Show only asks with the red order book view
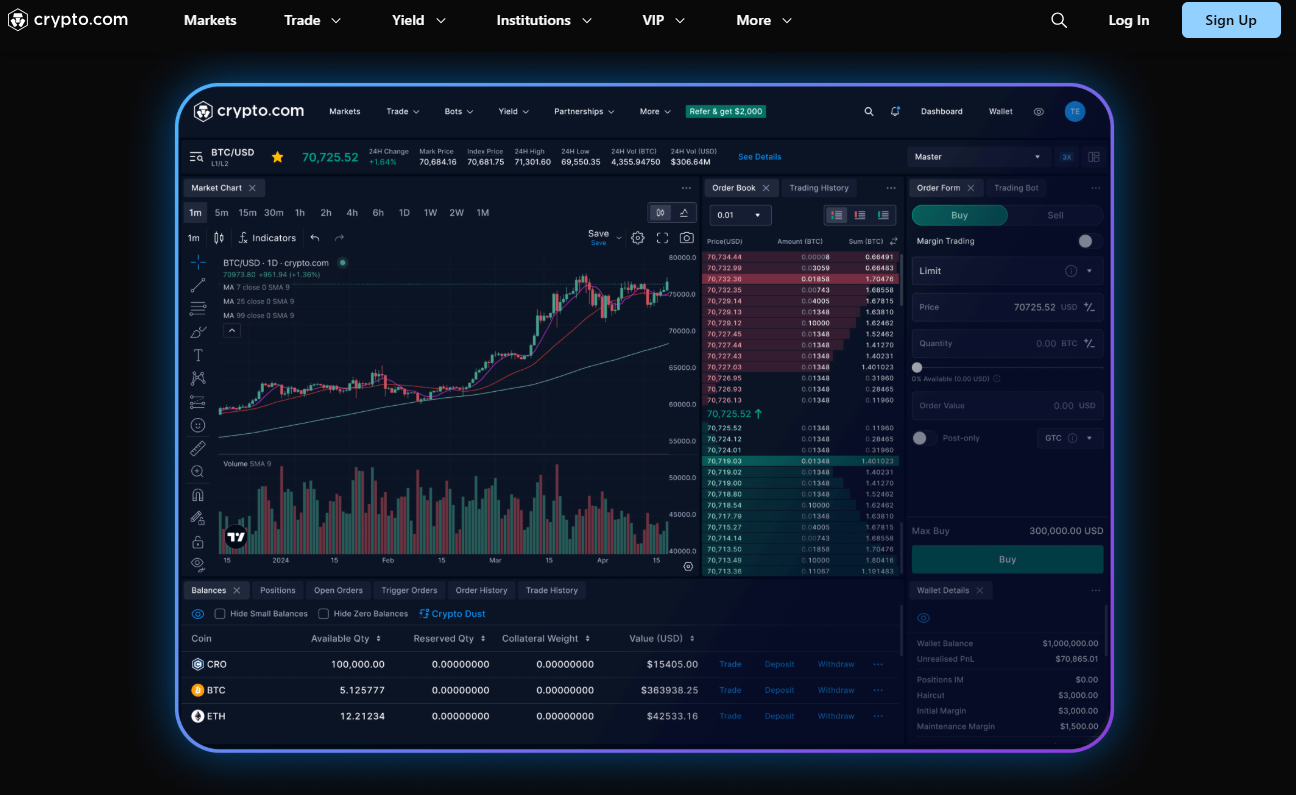The width and height of the screenshot is (1296, 795). pos(860,215)
